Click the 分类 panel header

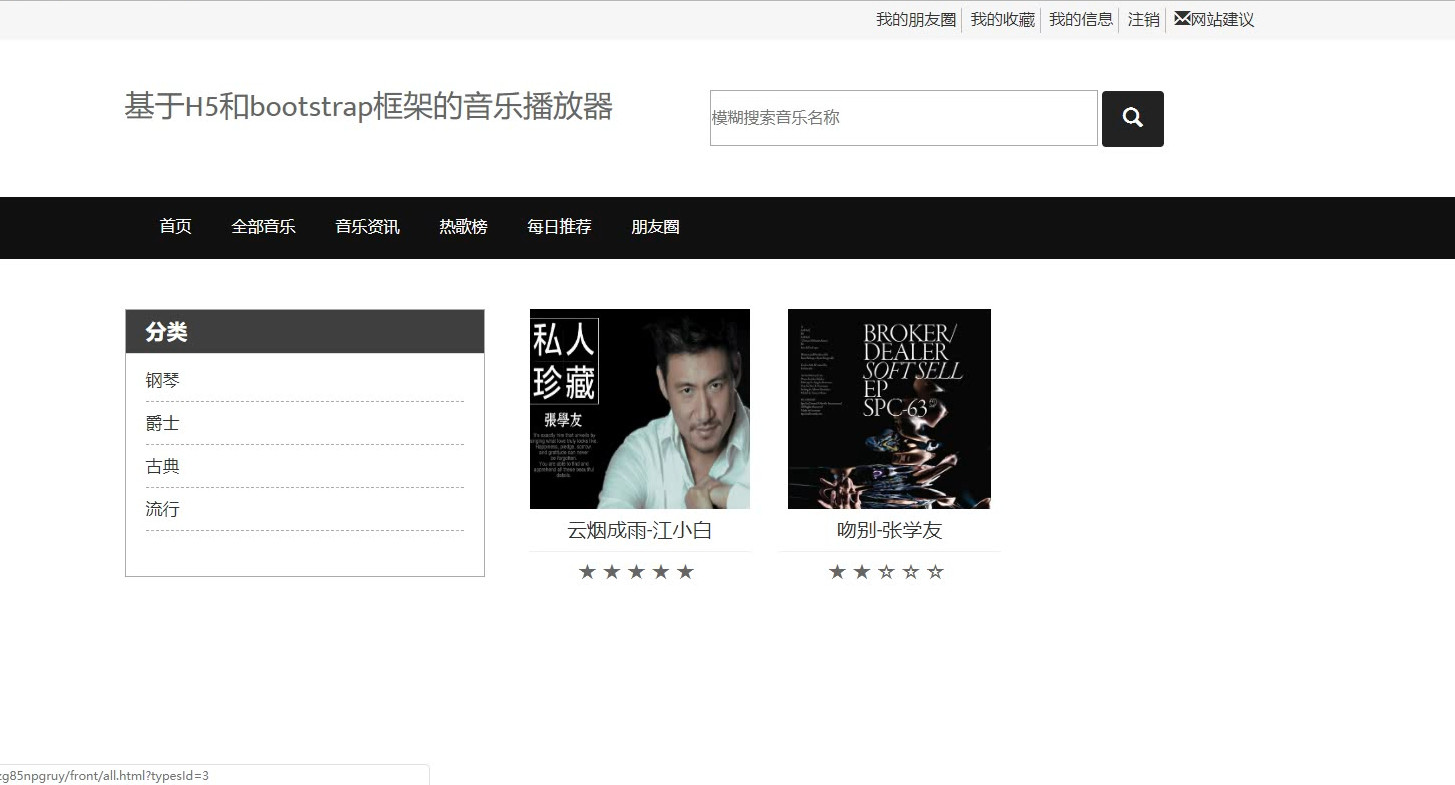click(x=305, y=332)
